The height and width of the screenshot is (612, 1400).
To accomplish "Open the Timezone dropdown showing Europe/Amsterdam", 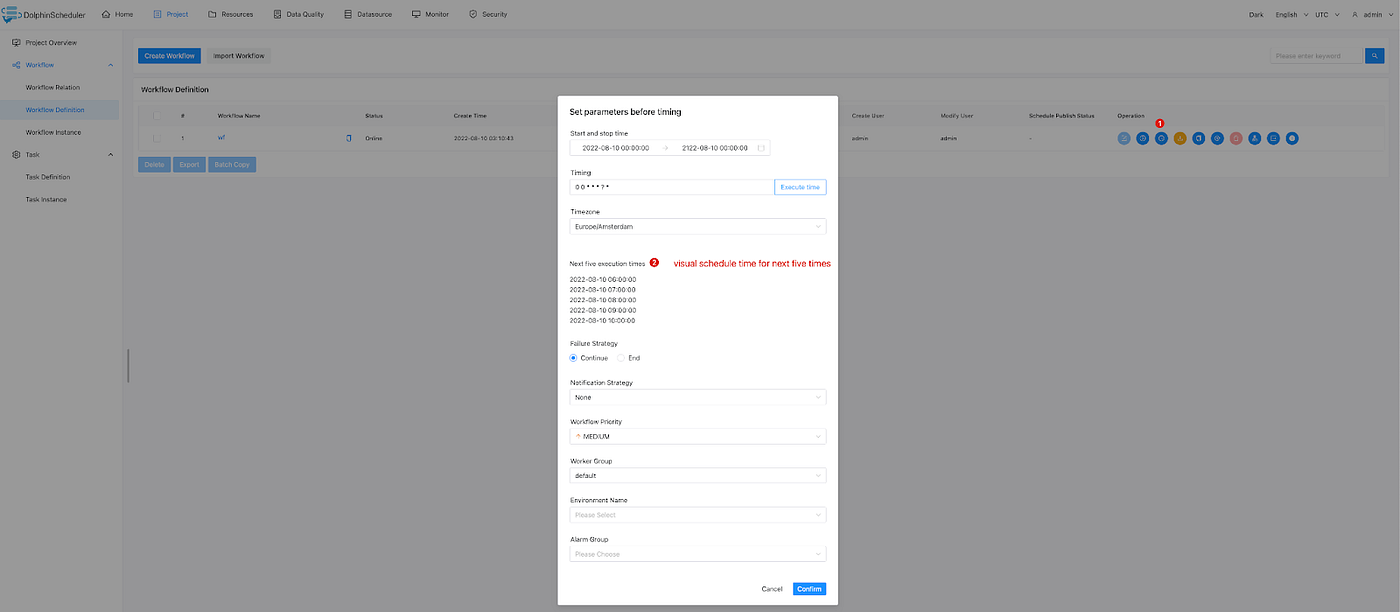I will (x=697, y=226).
